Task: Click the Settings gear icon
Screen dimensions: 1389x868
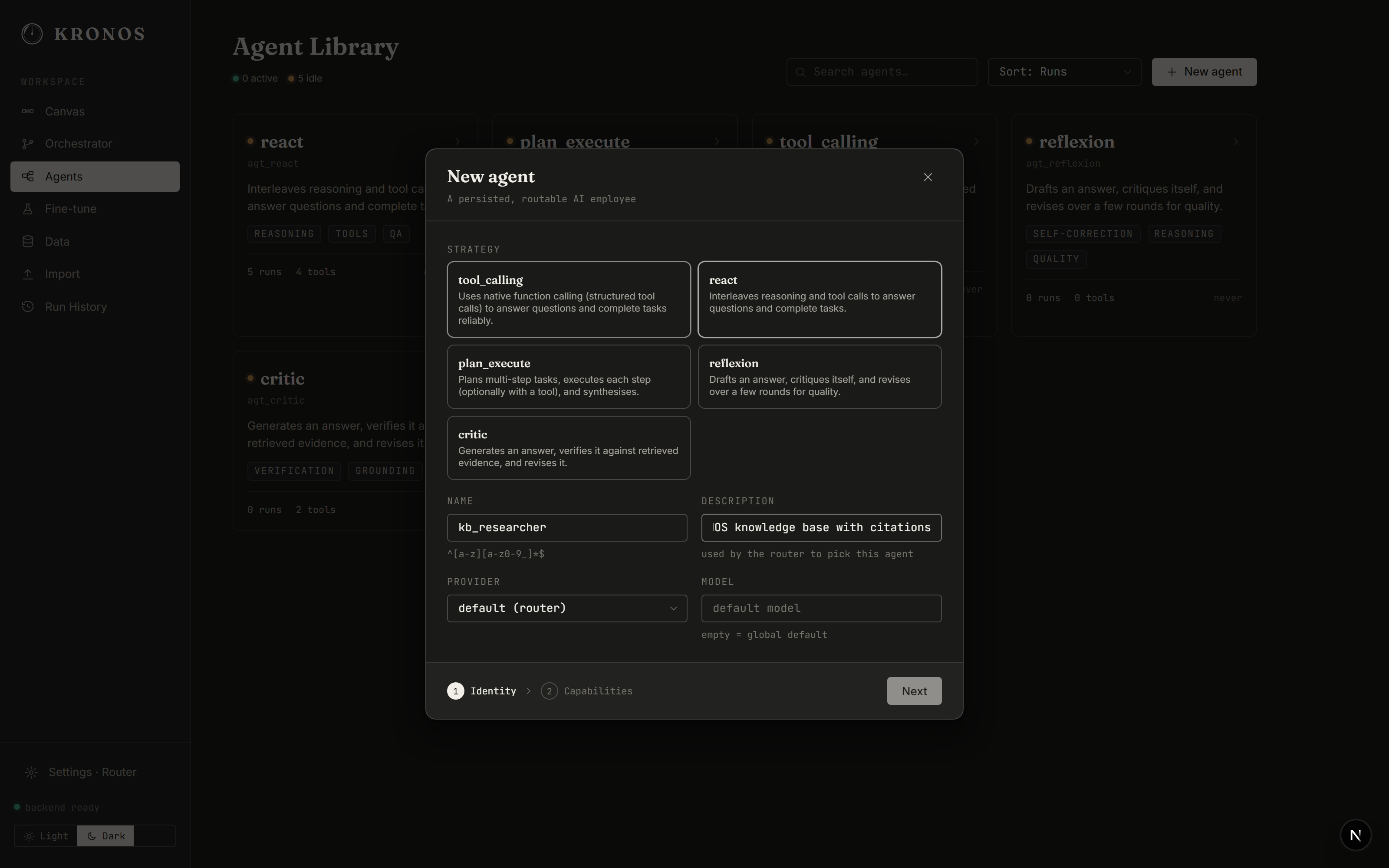Action: point(32,772)
